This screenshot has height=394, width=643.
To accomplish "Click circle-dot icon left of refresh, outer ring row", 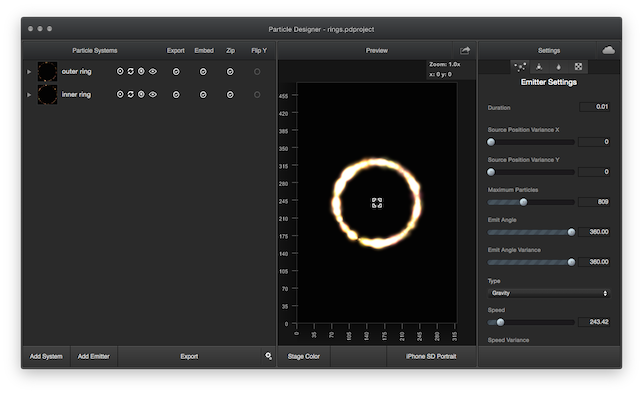I will click(x=120, y=71).
